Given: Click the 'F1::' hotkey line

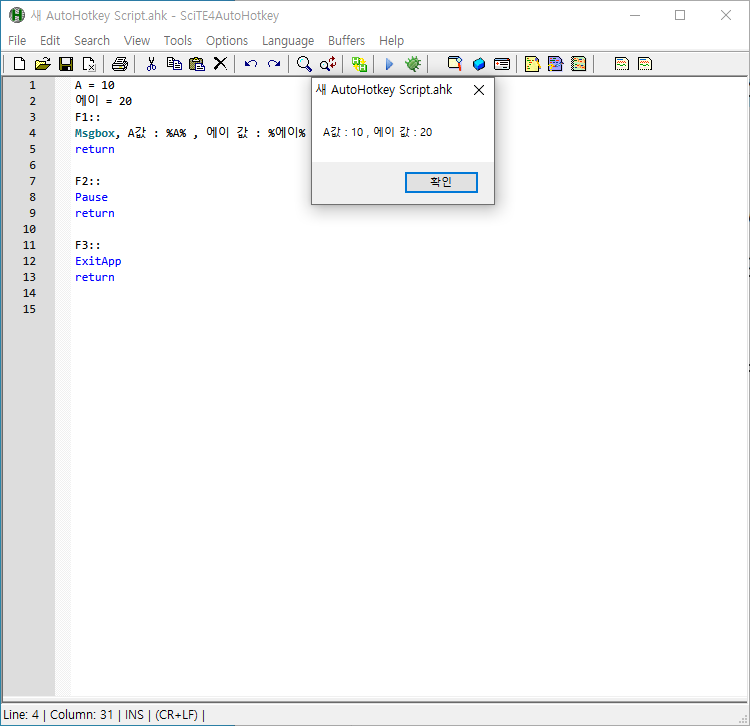Looking at the screenshot, I should click(88, 117).
